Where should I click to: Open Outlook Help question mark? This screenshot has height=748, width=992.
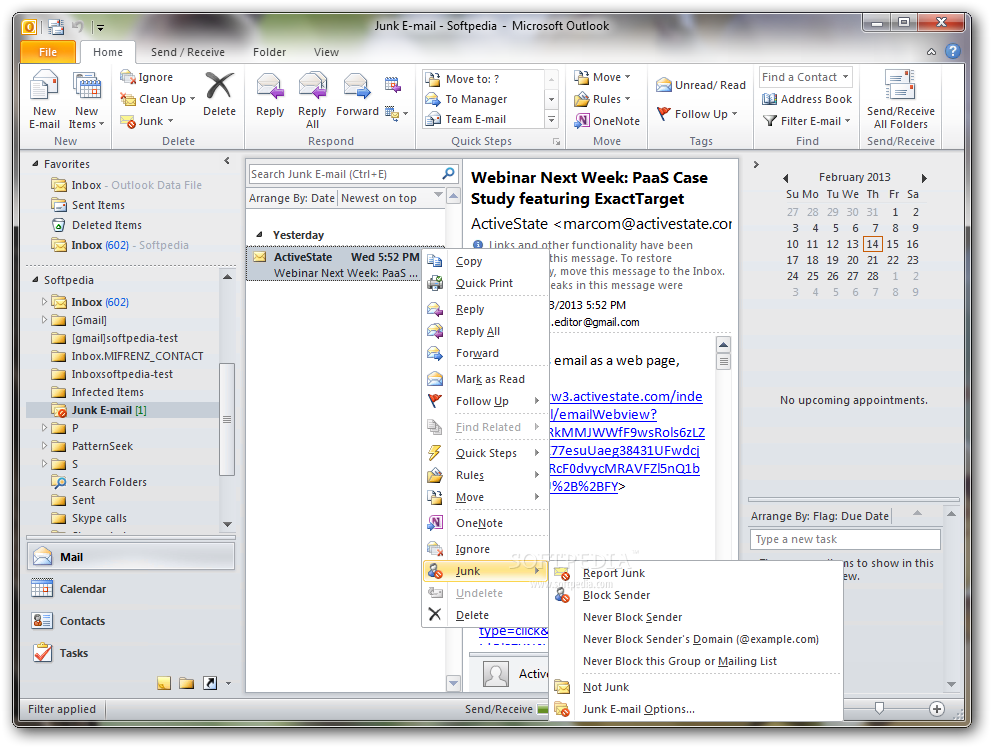(953, 51)
